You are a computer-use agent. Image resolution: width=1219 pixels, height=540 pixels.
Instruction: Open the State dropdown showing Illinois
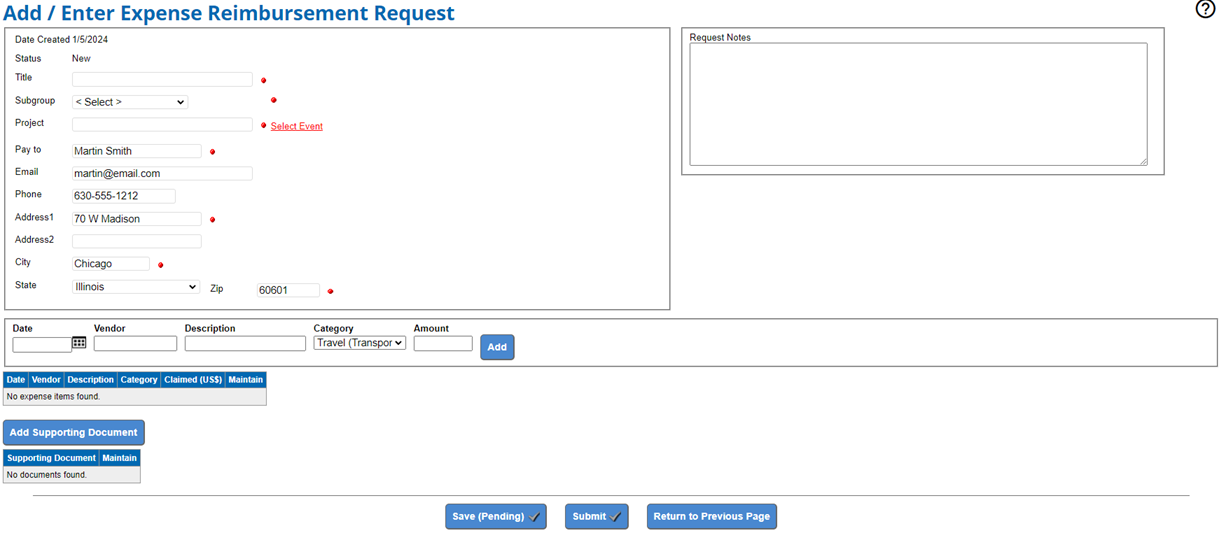coord(136,287)
